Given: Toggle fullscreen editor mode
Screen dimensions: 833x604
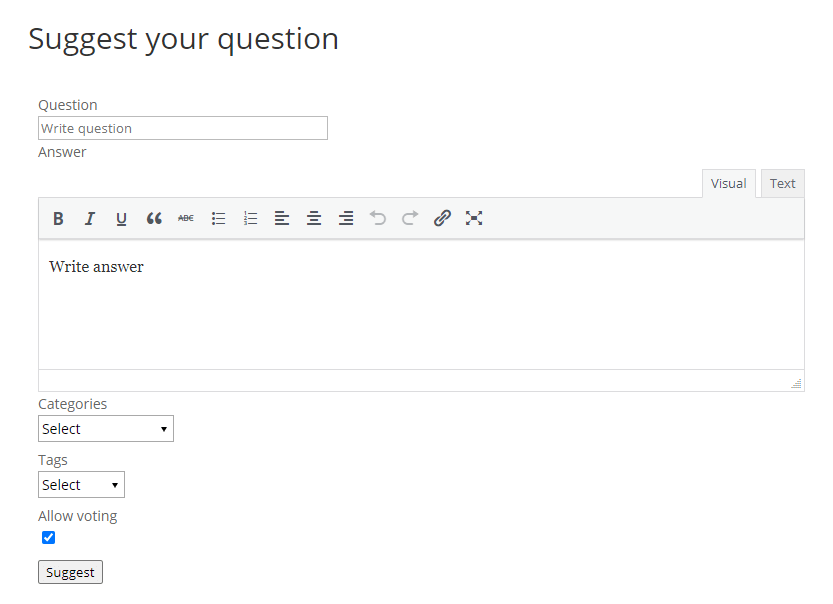Looking at the screenshot, I should click(474, 218).
